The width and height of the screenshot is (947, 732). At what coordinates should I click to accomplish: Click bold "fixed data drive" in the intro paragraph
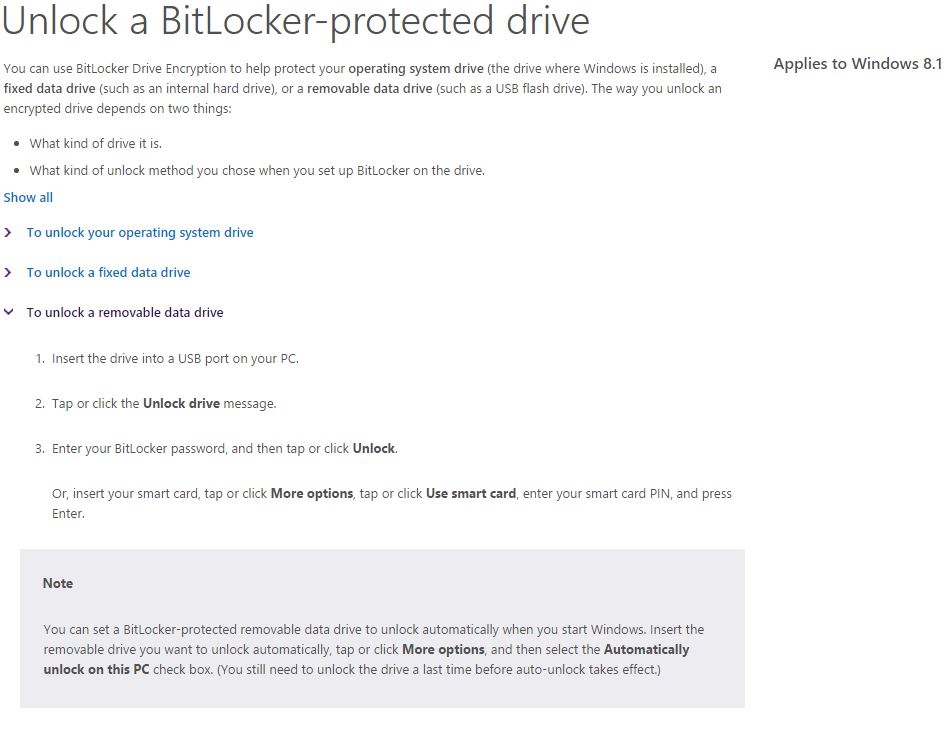[50, 89]
